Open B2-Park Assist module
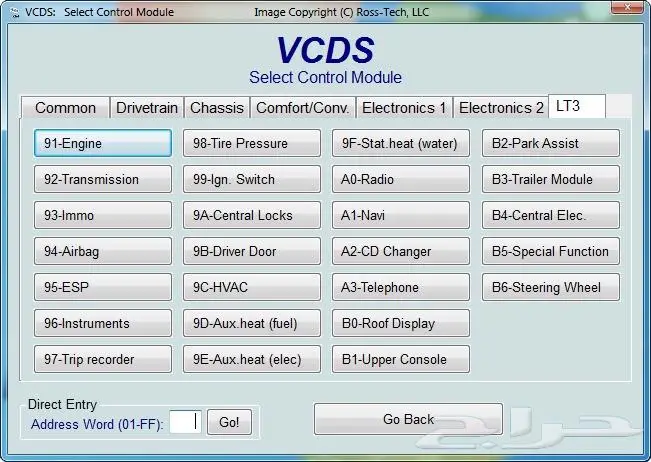 550,143
